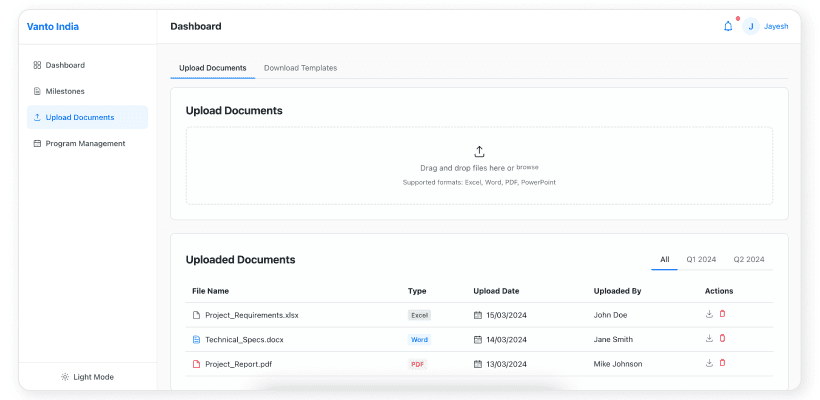Filter documents by Q1 2024
Viewport: 820px width, 400px height.
click(701, 259)
